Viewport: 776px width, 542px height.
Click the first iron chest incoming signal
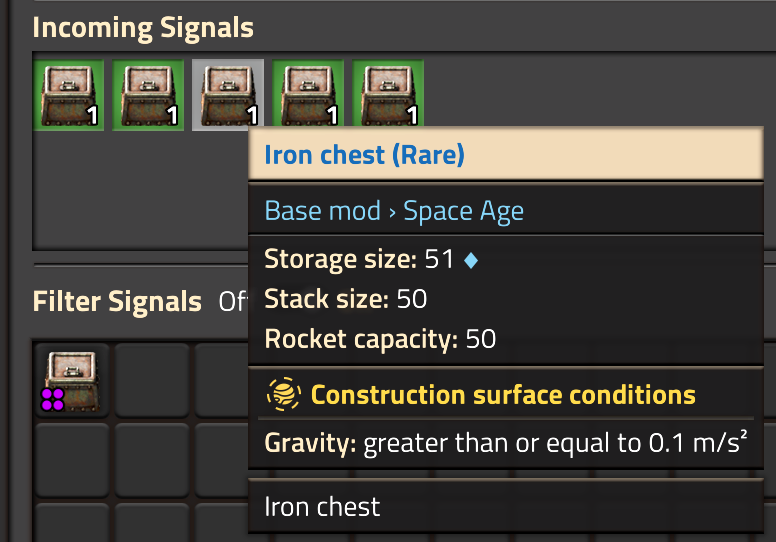(68, 95)
